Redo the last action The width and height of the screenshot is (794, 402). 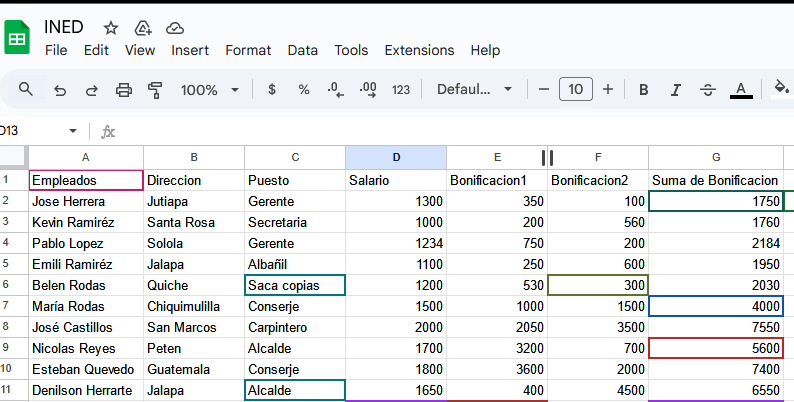(x=92, y=90)
